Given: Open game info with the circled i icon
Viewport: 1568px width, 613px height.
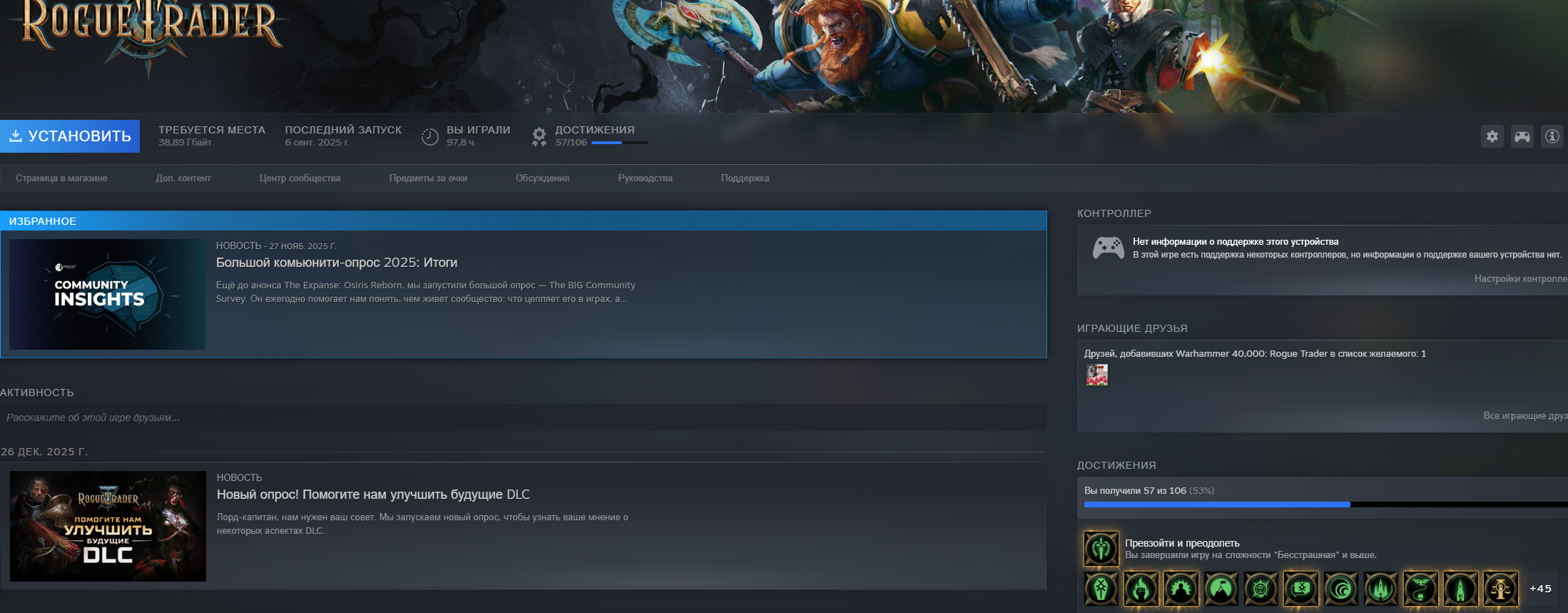Looking at the screenshot, I should pos(1552,136).
